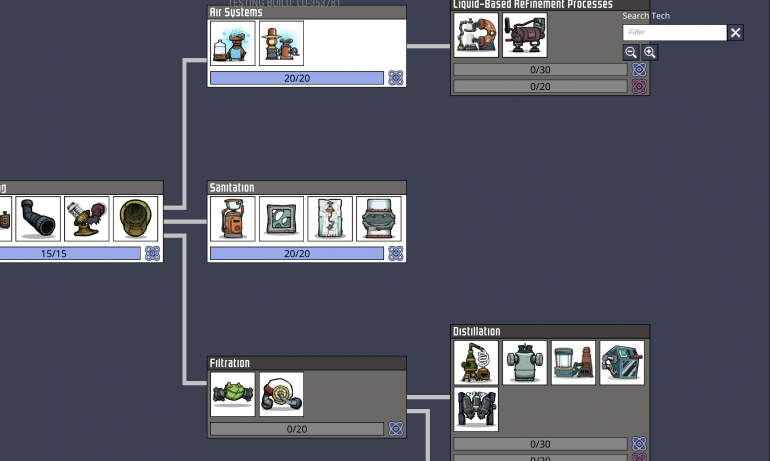Click the Filtration 0/20 progress bar
This screenshot has width=770, height=461.
point(296,429)
